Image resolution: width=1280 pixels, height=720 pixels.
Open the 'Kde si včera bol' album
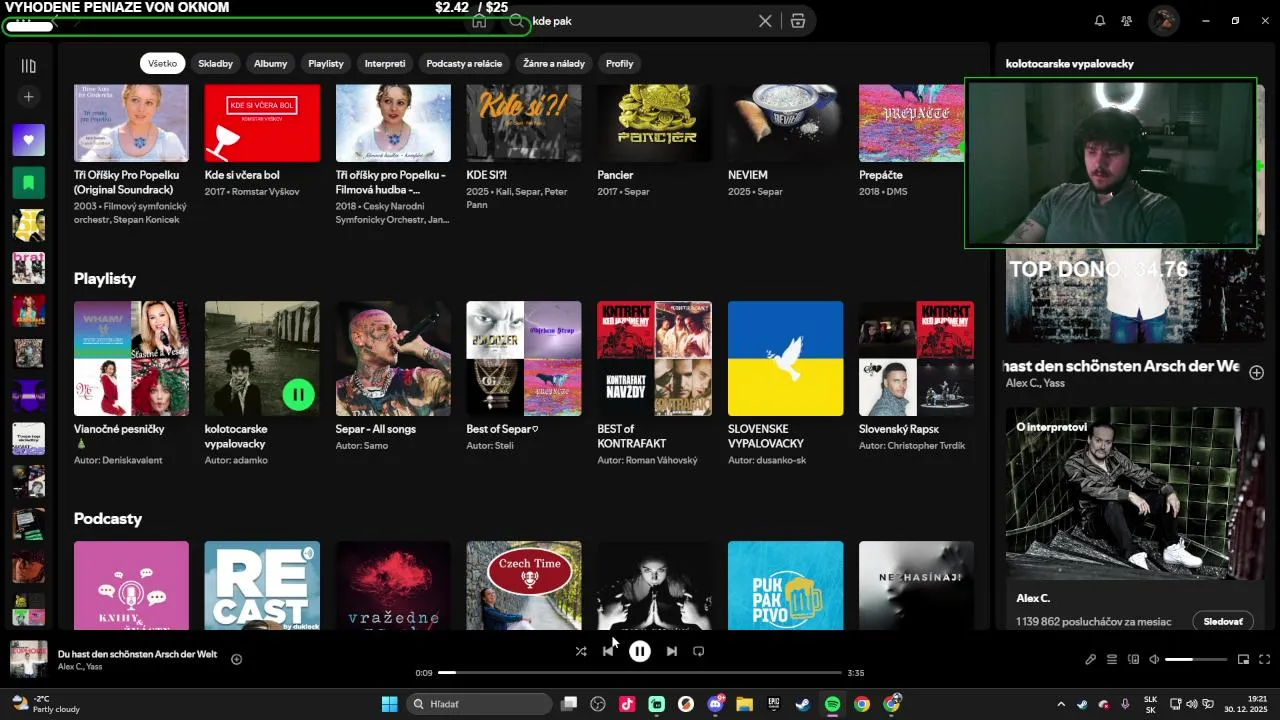[x=262, y=122]
